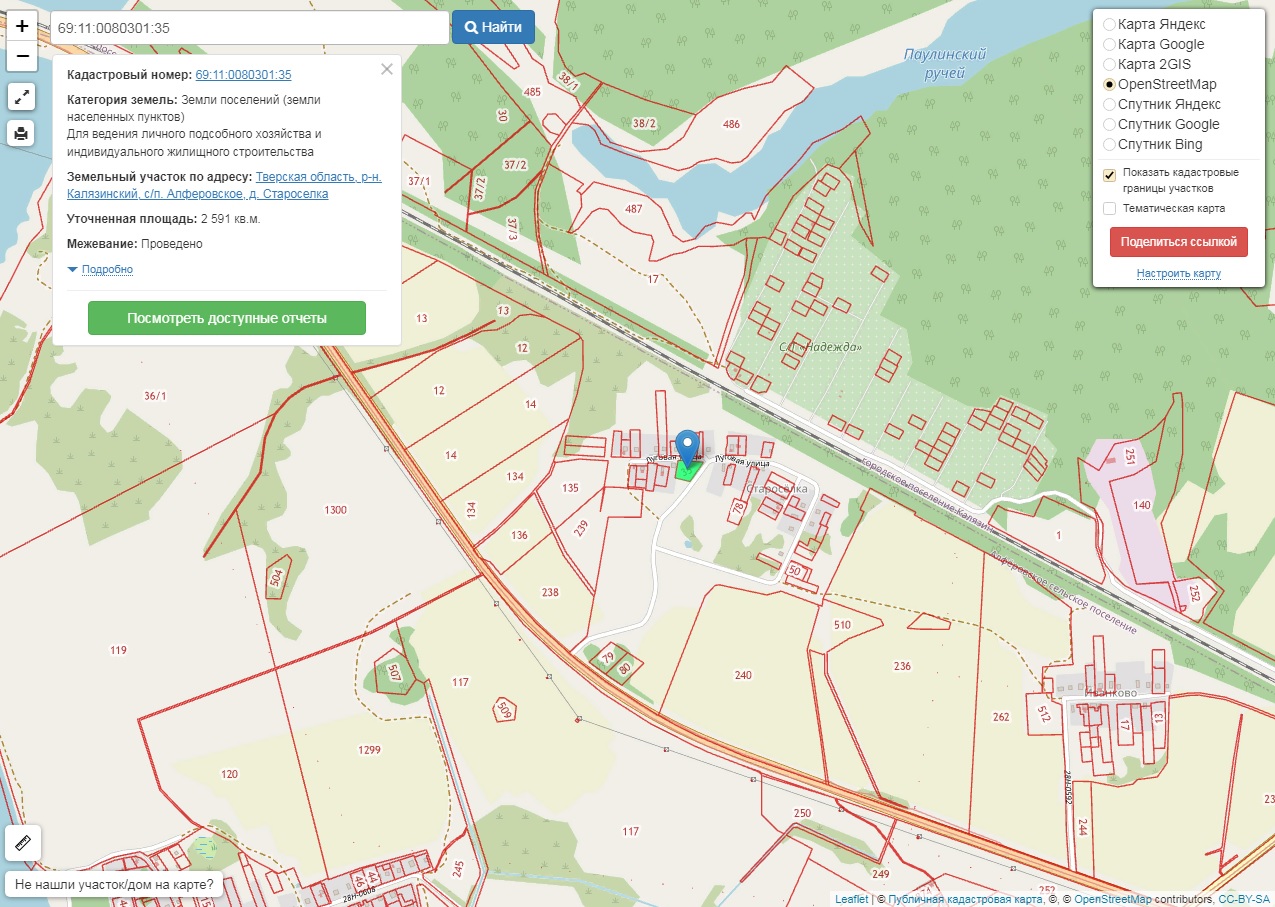Select Карта Яндекс map layer
1275x907 pixels.
(1109, 24)
